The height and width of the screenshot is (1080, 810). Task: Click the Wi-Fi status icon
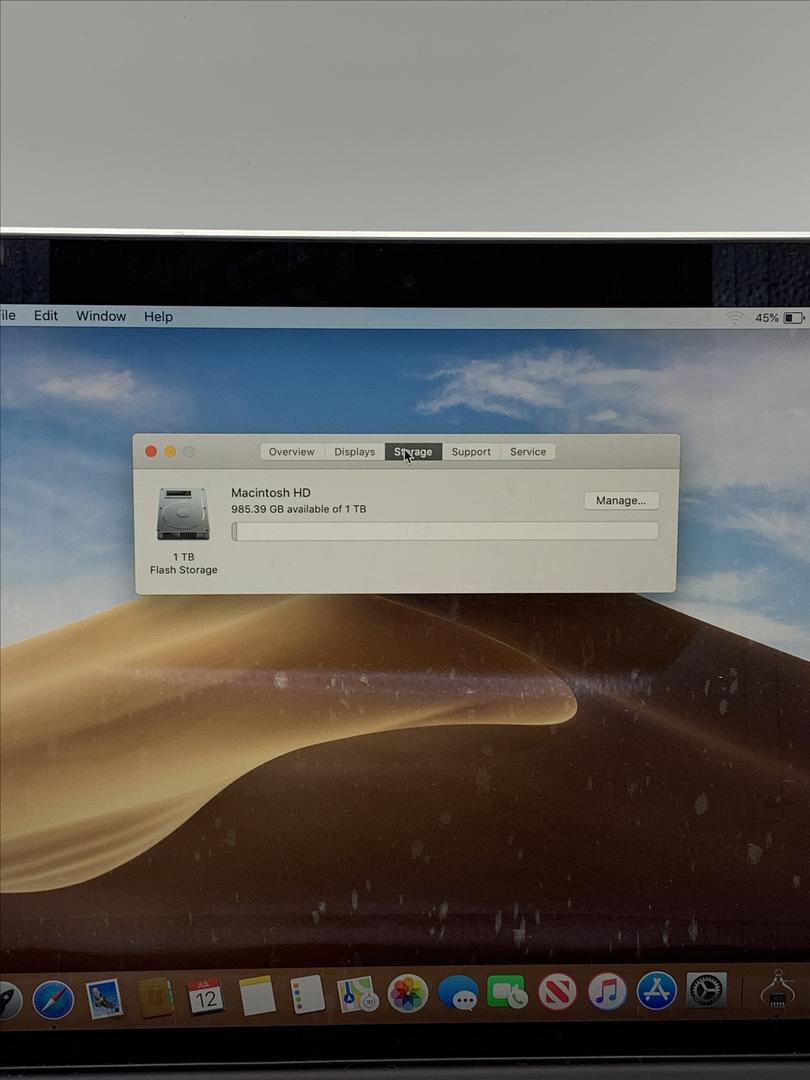735,318
